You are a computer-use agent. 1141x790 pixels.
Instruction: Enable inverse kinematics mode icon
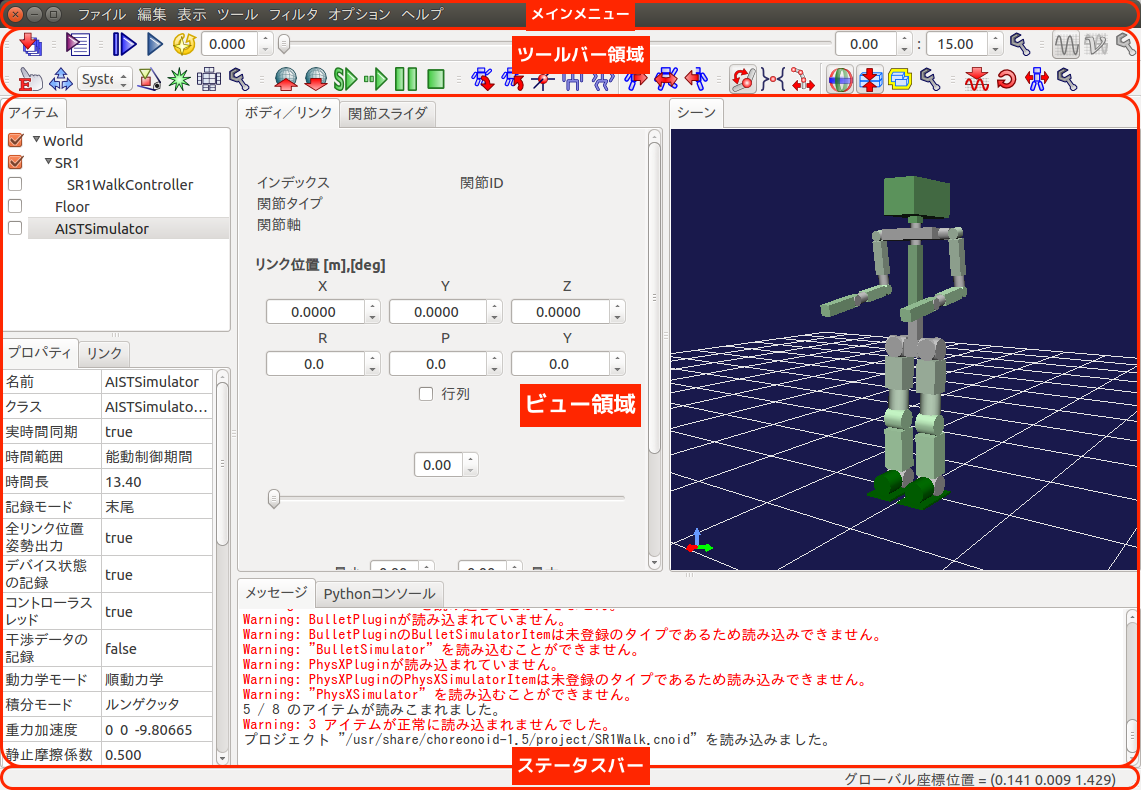(x=803, y=79)
